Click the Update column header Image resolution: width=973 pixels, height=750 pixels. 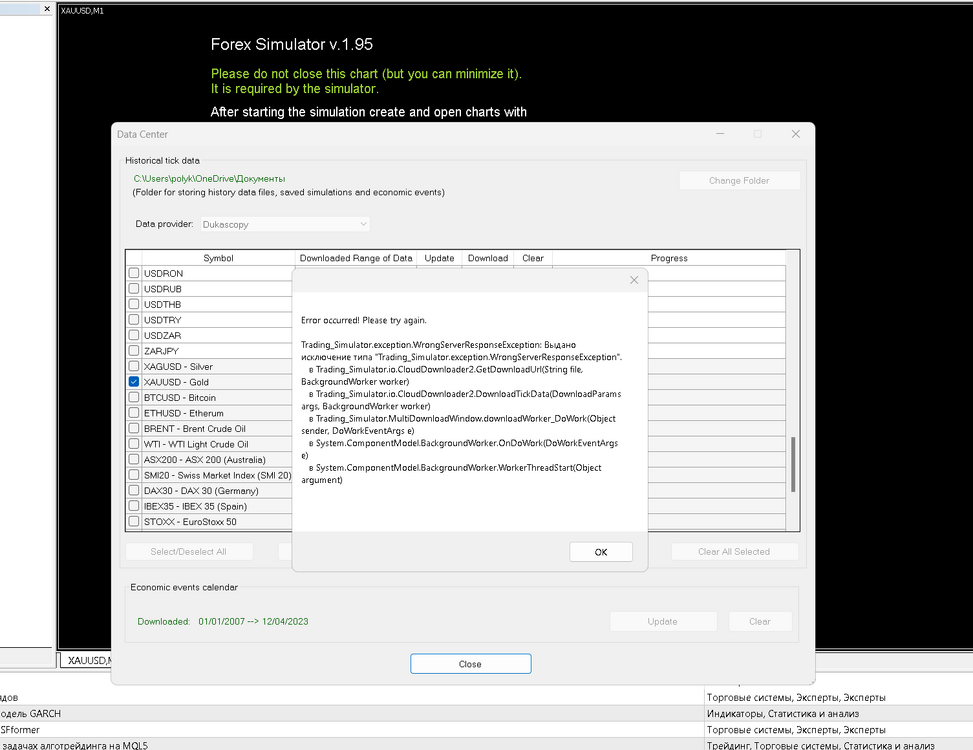pos(439,258)
